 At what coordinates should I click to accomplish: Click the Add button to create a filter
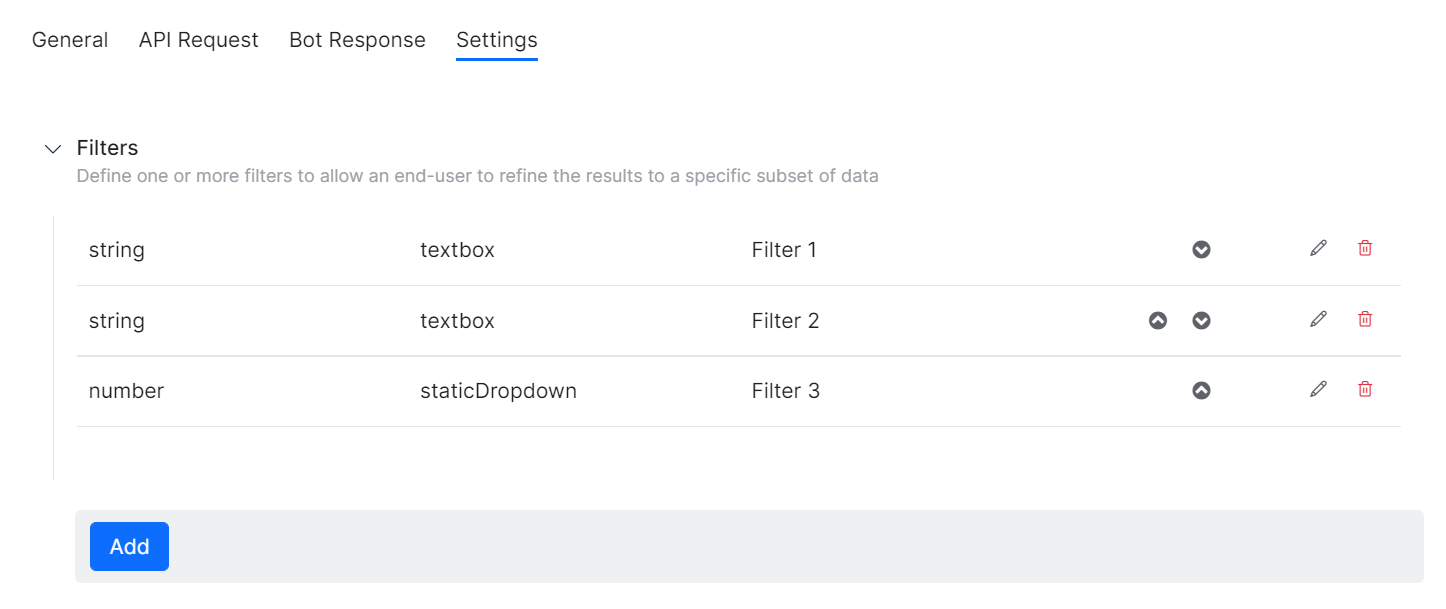129,546
